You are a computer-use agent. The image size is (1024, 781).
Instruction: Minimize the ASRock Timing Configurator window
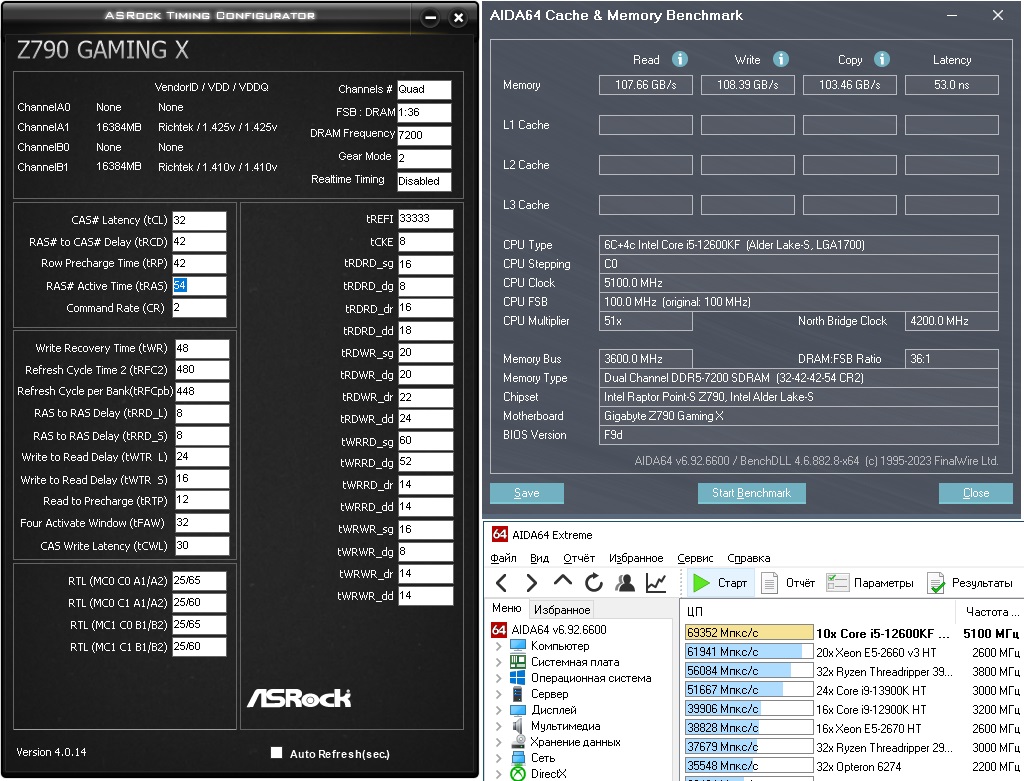pos(430,18)
